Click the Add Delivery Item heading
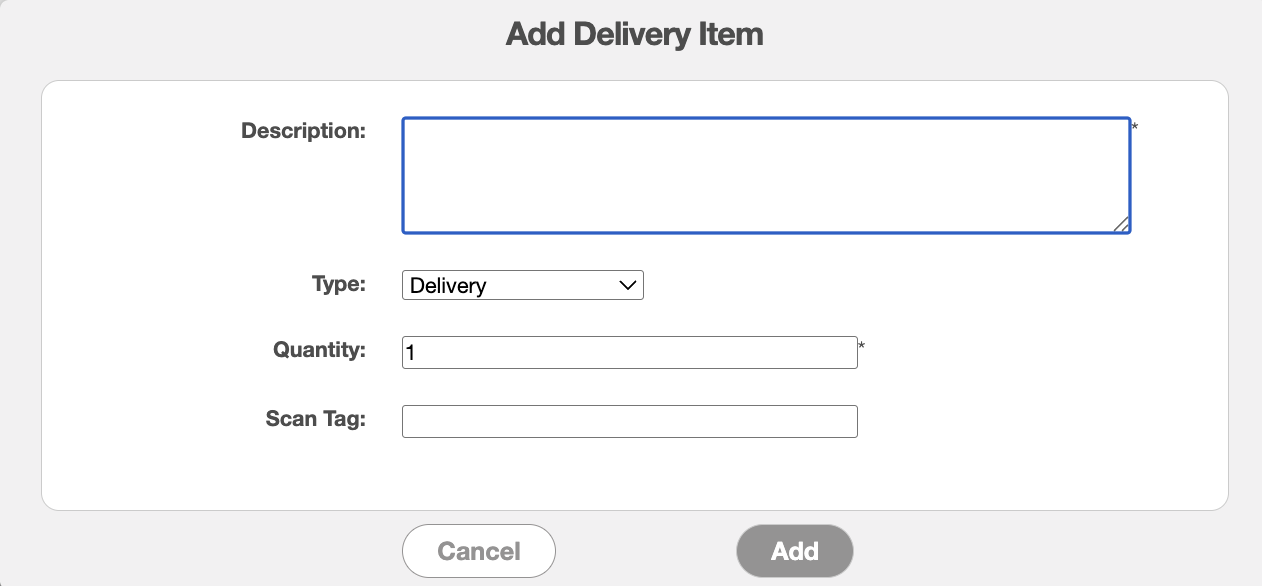This screenshot has width=1262, height=586. click(634, 35)
